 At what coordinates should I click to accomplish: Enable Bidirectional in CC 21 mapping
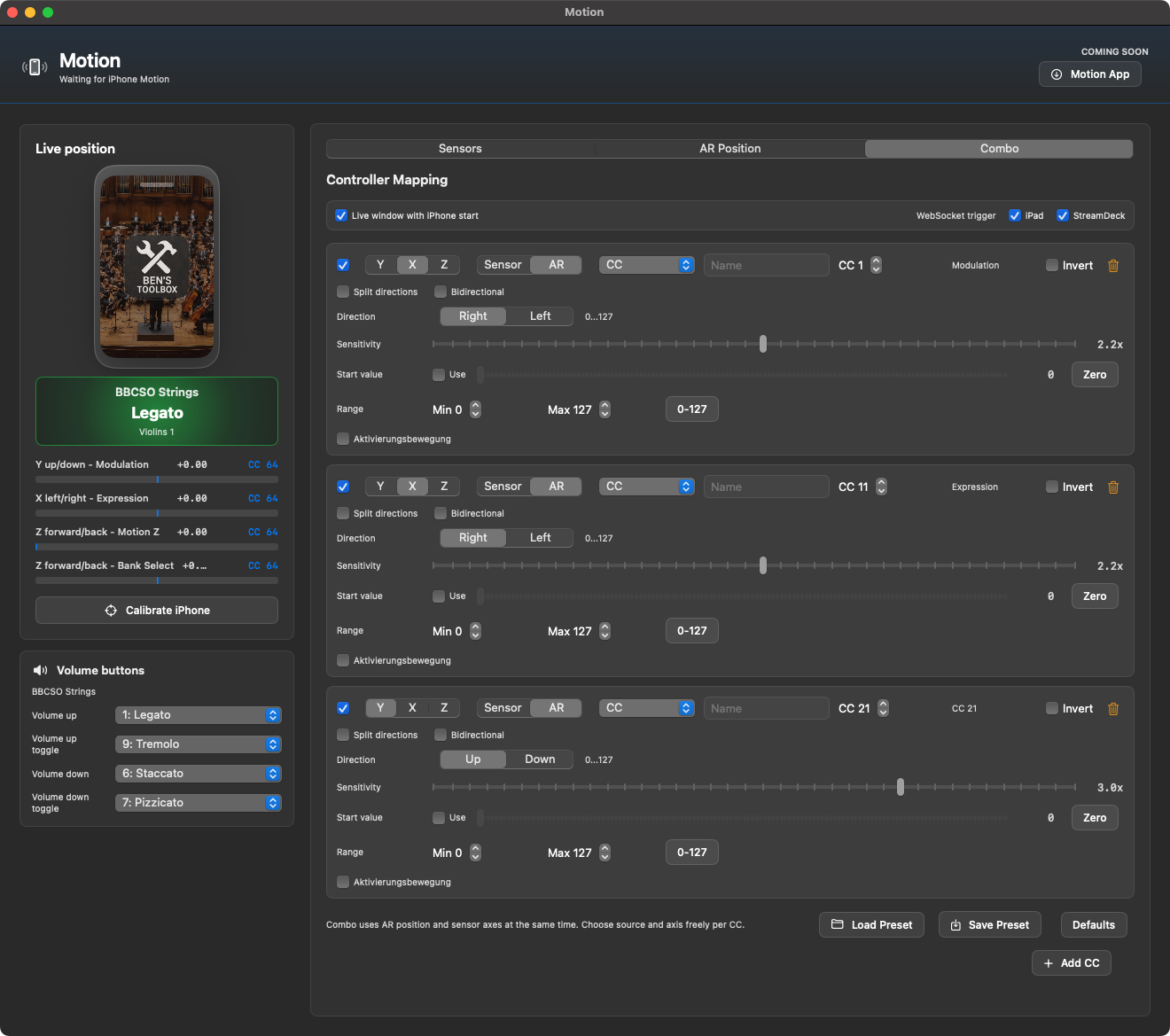point(441,735)
